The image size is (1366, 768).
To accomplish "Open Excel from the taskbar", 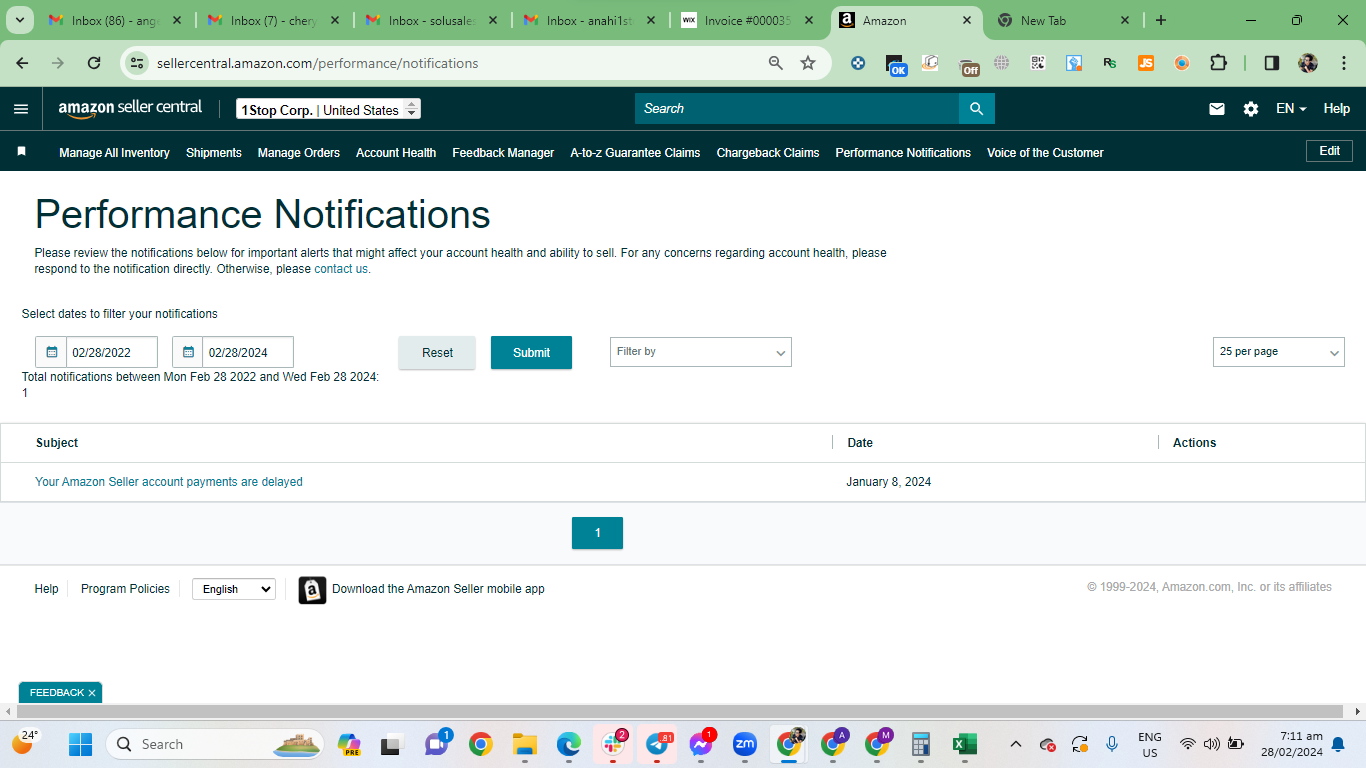I will [965, 744].
